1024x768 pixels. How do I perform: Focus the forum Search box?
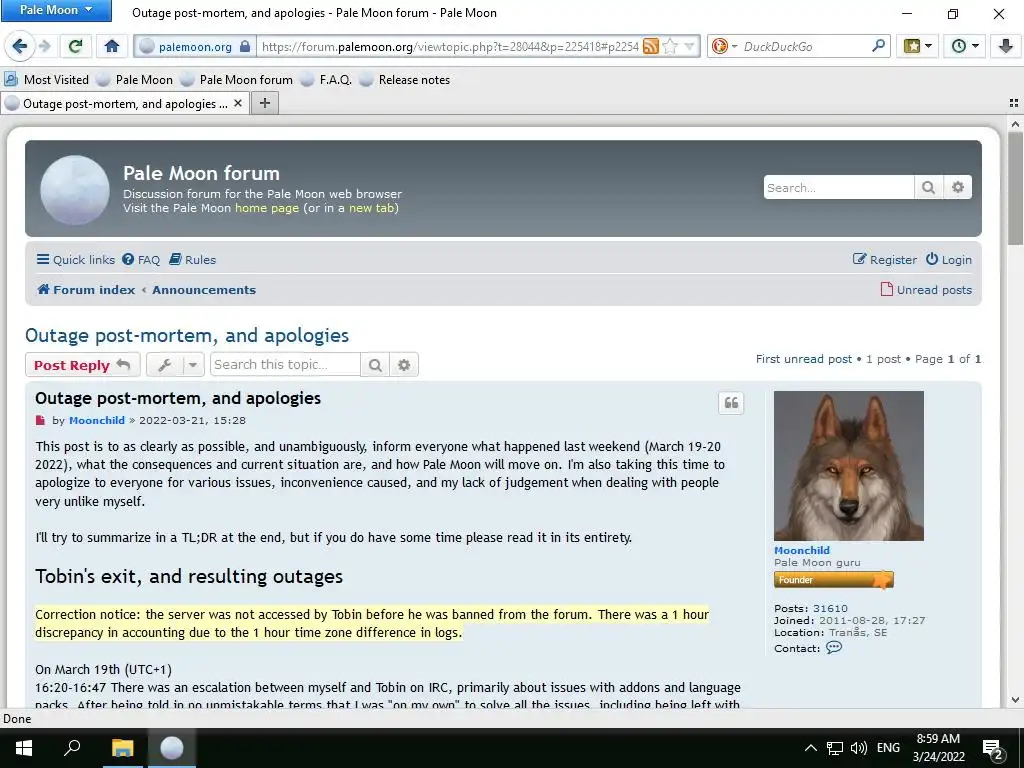[x=839, y=187]
